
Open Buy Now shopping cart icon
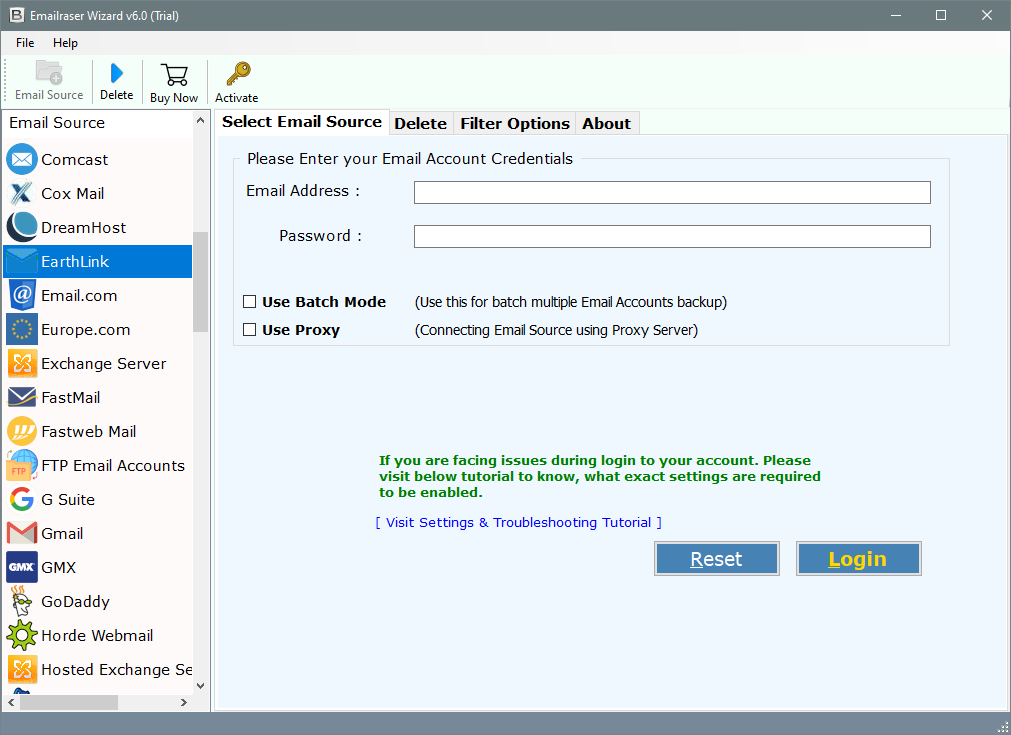(174, 75)
